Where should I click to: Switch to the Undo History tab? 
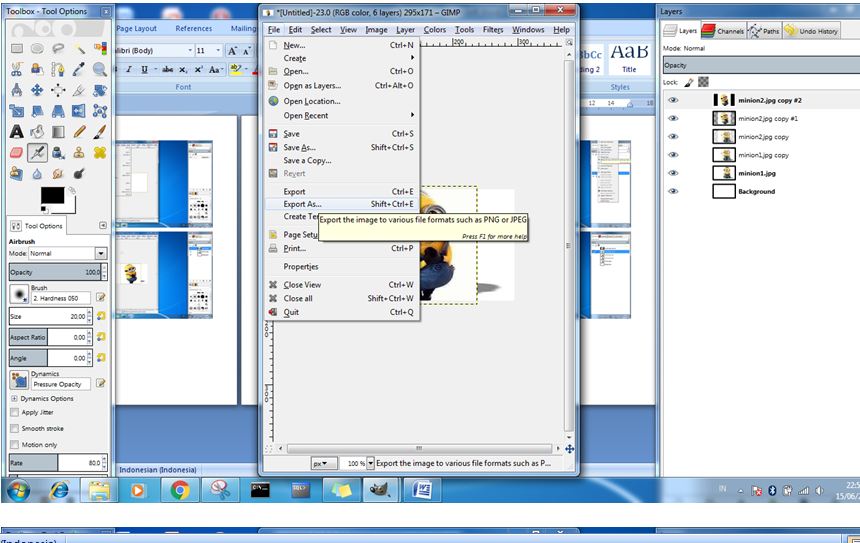click(811, 31)
